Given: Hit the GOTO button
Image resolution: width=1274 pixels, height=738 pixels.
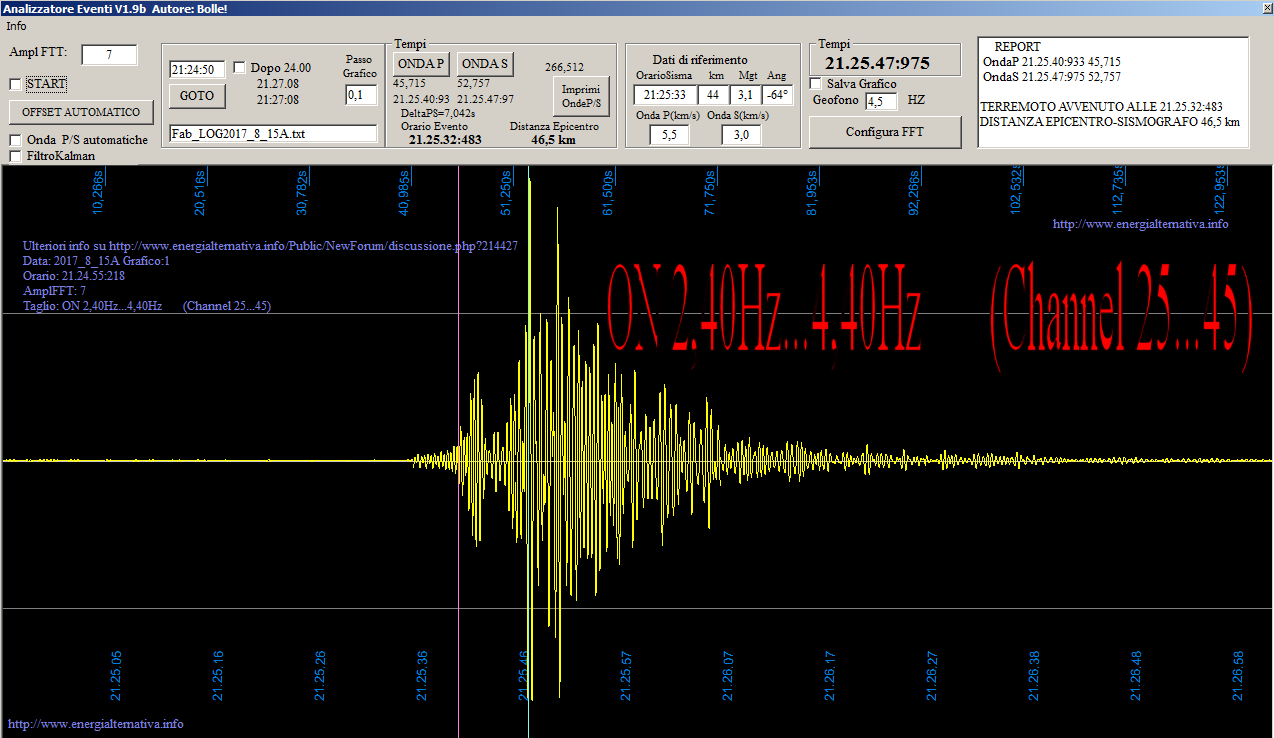Looking at the screenshot, I should tap(198, 96).
